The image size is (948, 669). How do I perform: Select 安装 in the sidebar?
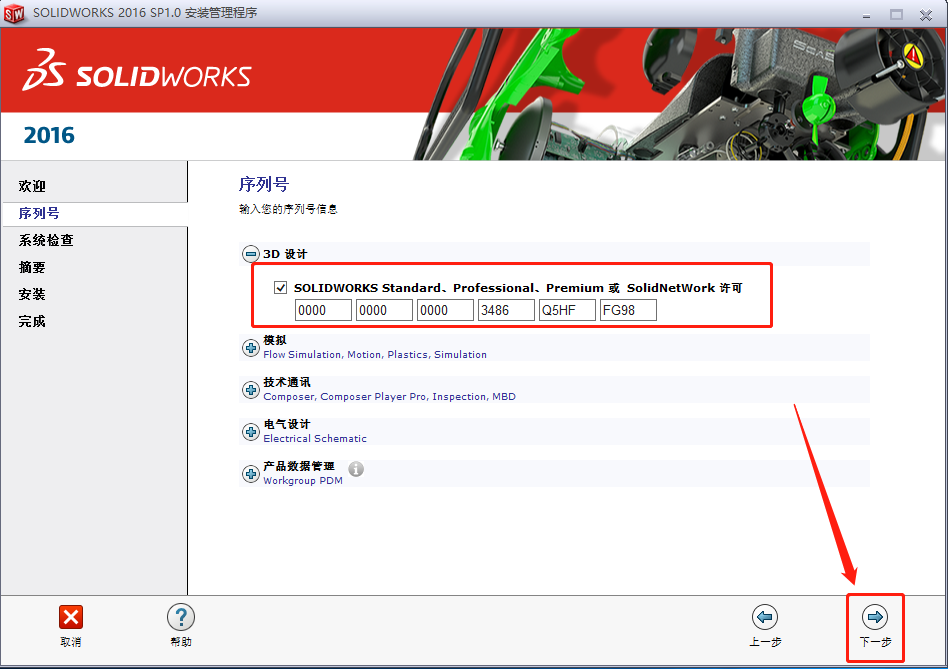point(32,294)
